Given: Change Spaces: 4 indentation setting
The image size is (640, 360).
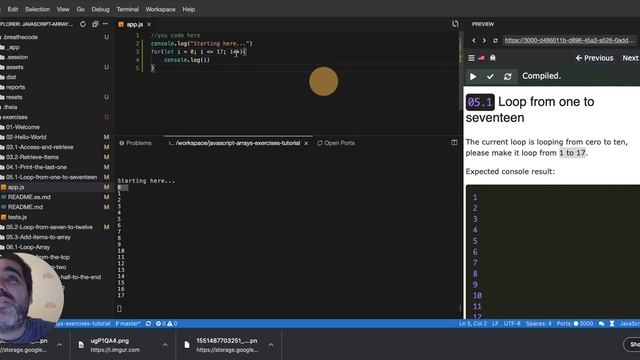Looking at the screenshot, I should [x=538, y=324].
